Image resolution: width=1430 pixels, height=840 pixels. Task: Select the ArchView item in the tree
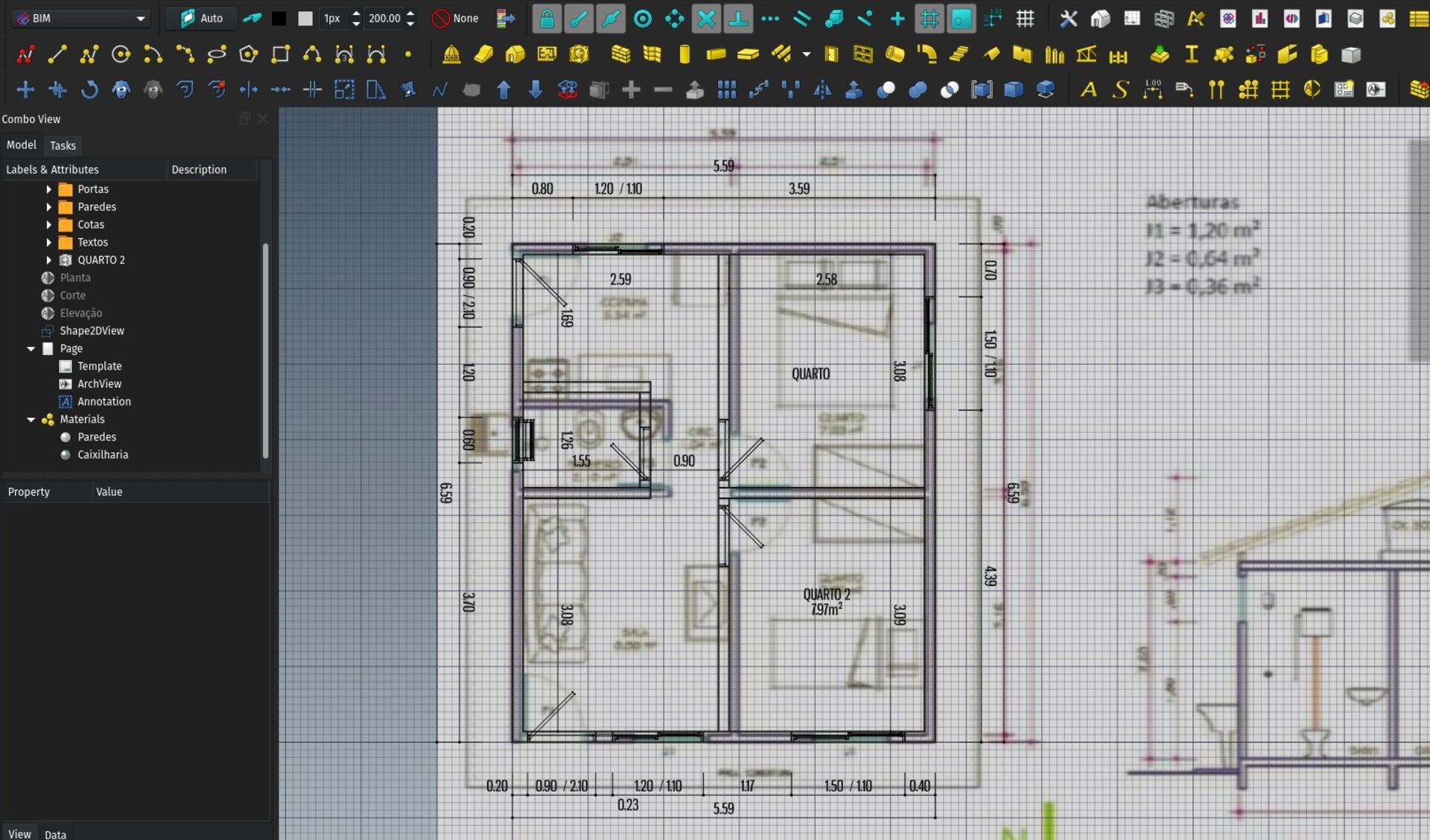[99, 384]
